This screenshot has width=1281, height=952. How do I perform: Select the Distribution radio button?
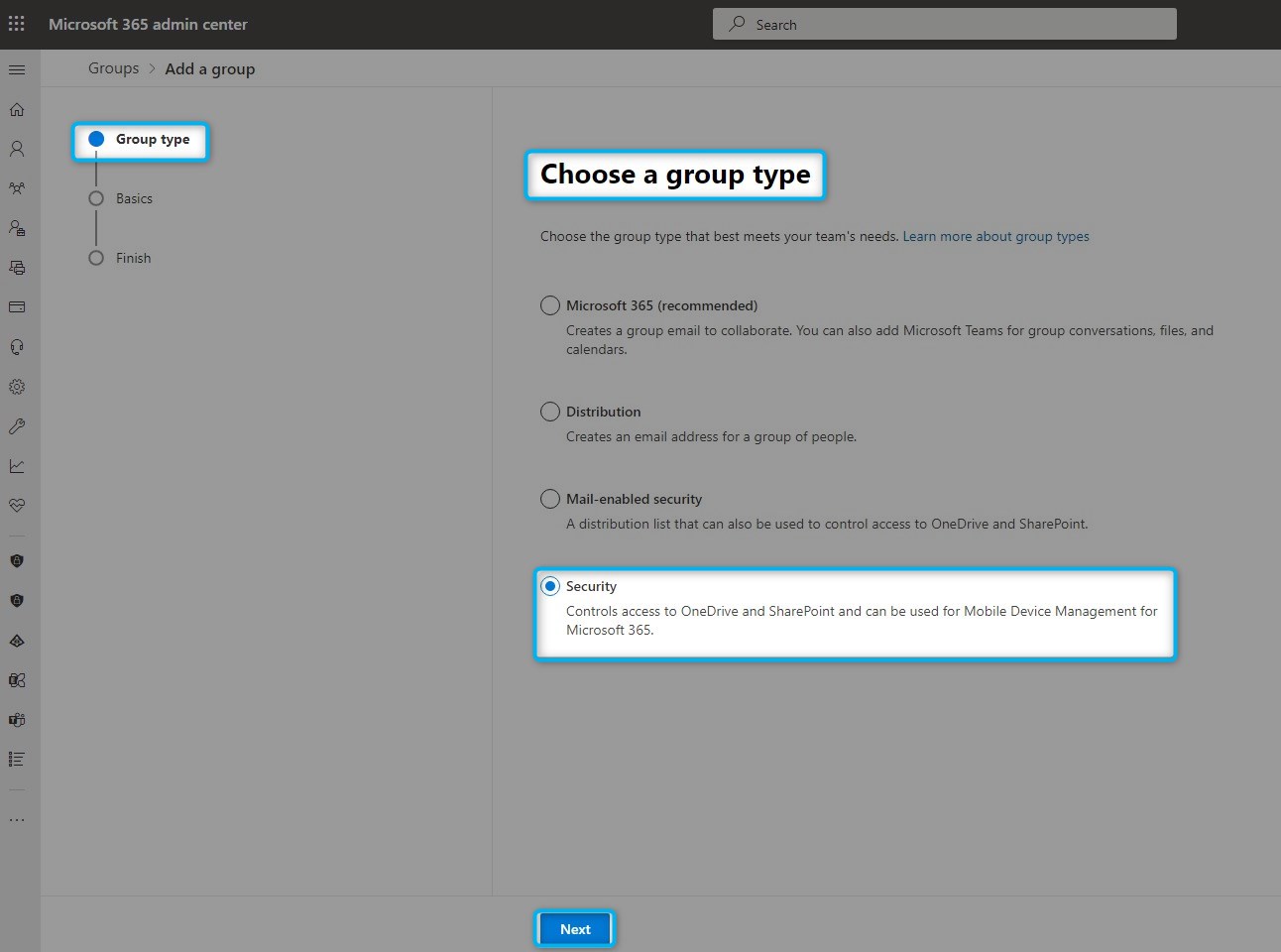tap(550, 412)
